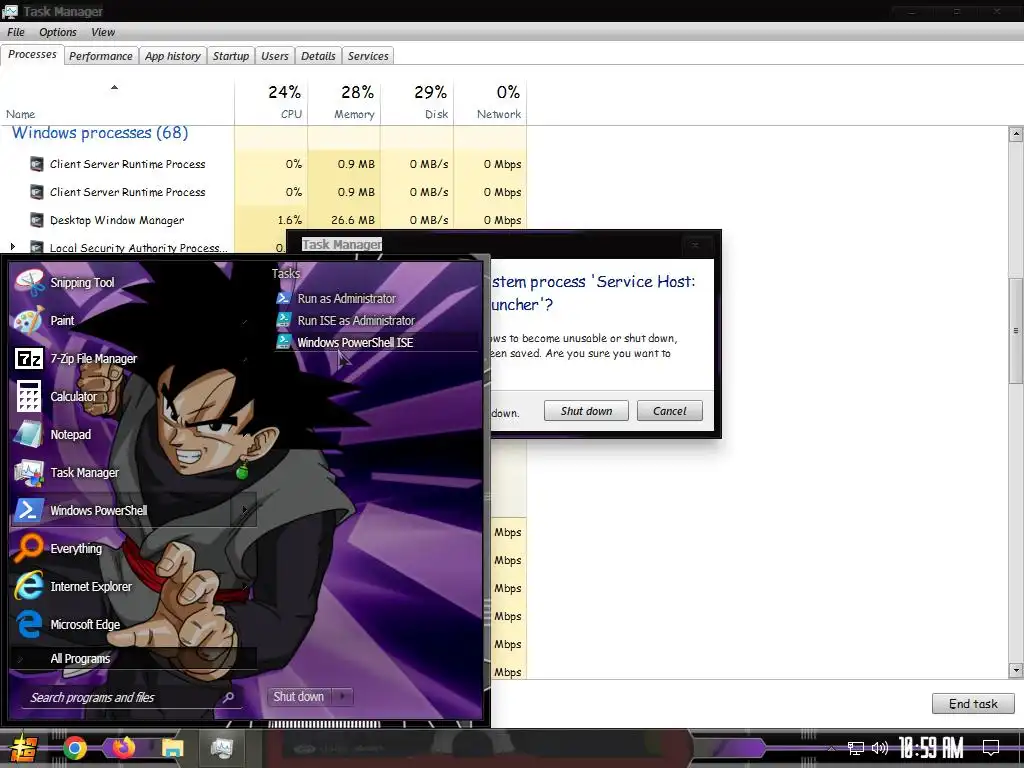The width and height of the screenshot is (1024, 768).
Task: Expand Local Security Authority Process row
Action: [x=12, y=247]
